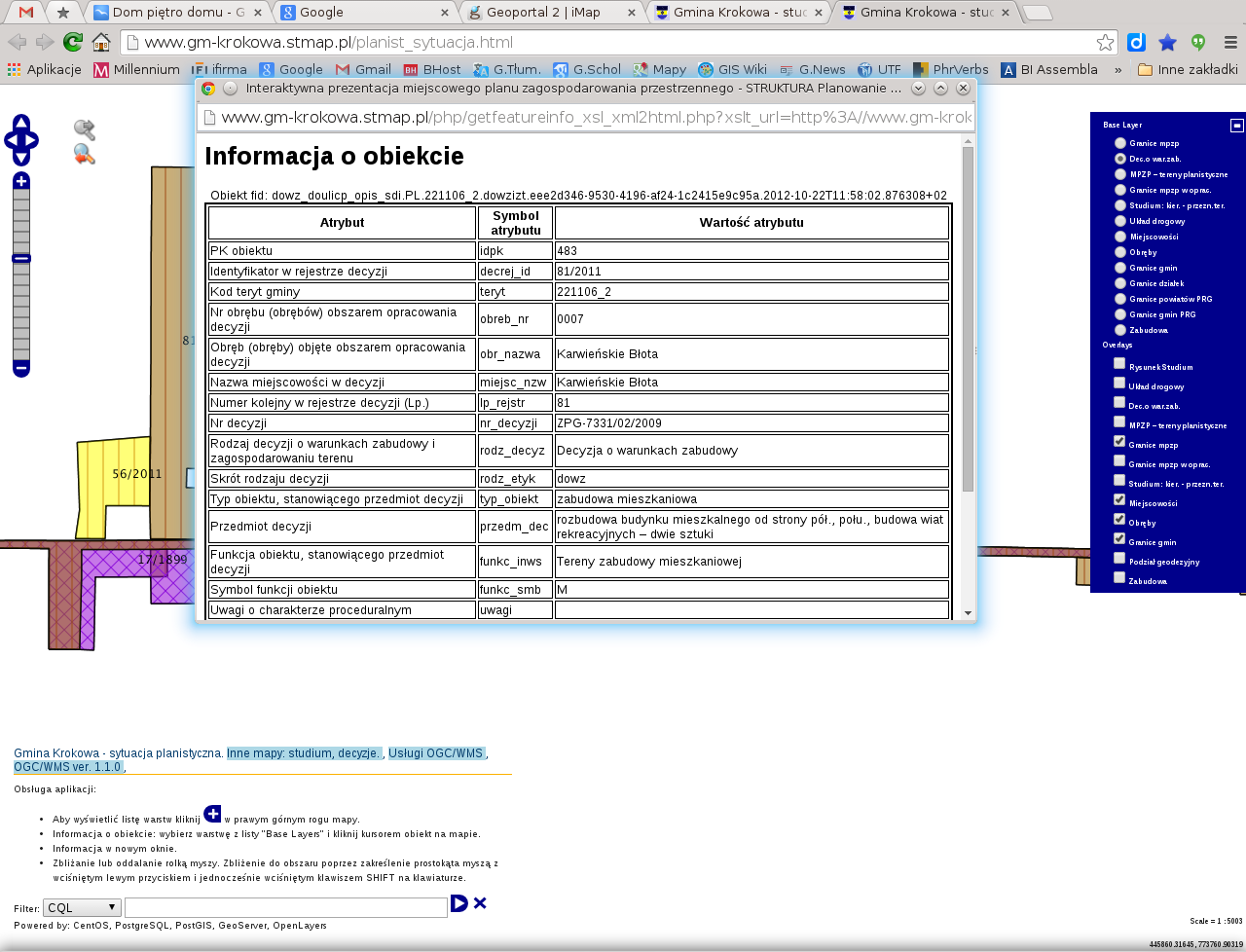Viewport: 1246px width, 952px height.
Task: Select base layer Granice działek
Action: click(x=1120, y=283)
